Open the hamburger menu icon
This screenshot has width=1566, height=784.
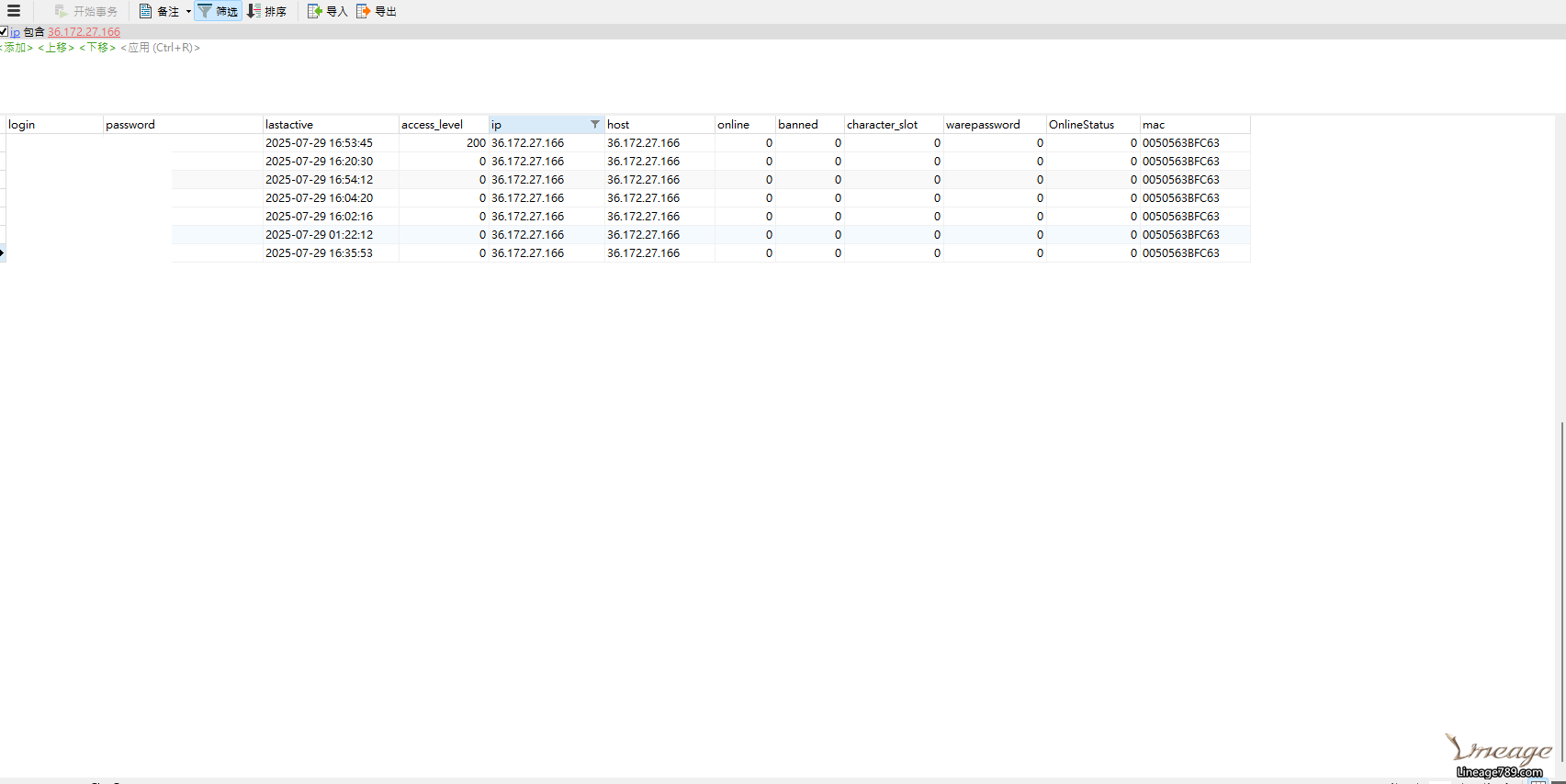click(x=14, y=11)
